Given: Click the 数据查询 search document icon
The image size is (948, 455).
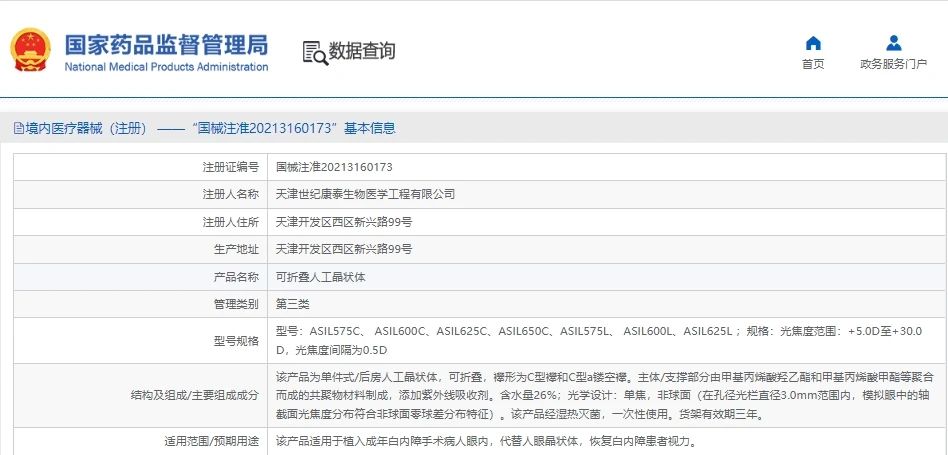Looking at the screenshot, I should 314,53.
